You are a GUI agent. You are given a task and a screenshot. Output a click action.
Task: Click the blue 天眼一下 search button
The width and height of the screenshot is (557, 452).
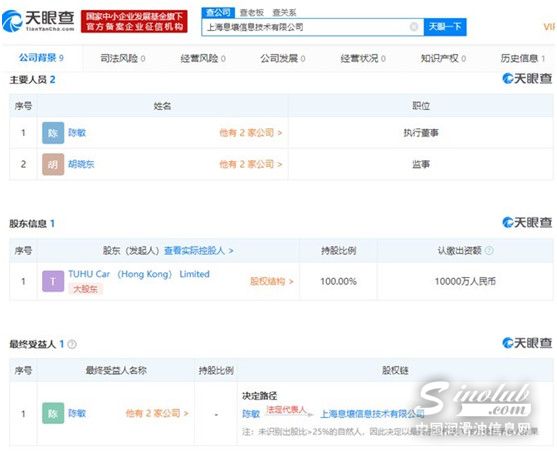[445, 27]
